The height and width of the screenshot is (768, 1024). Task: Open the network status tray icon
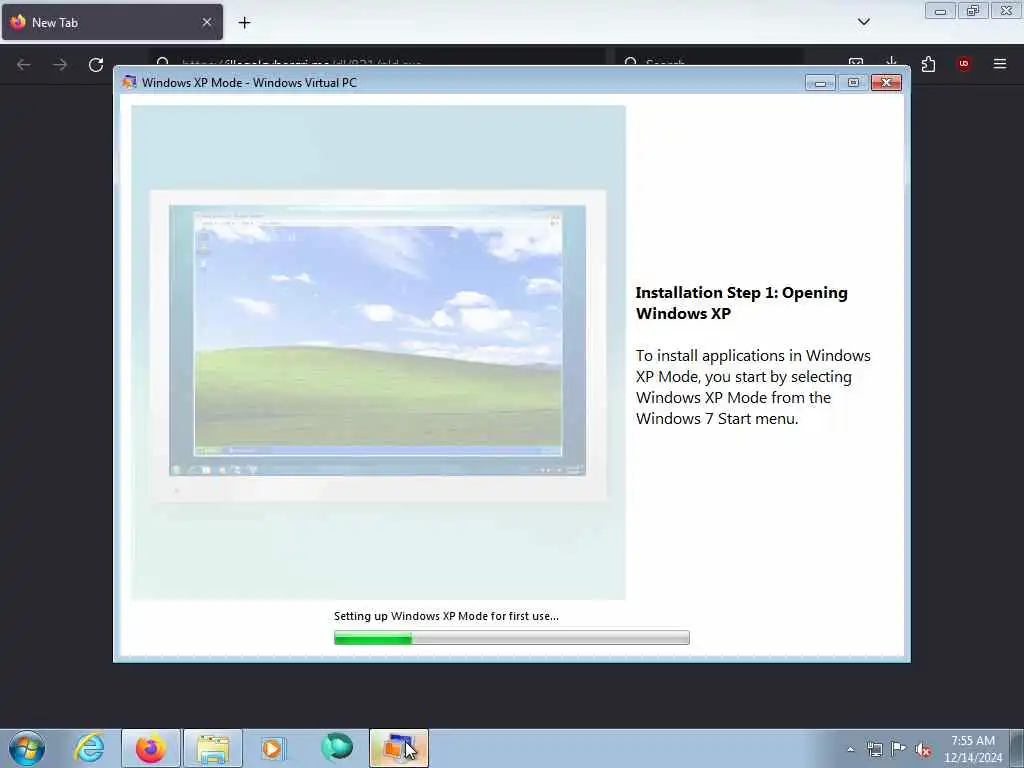click(874, 750)
